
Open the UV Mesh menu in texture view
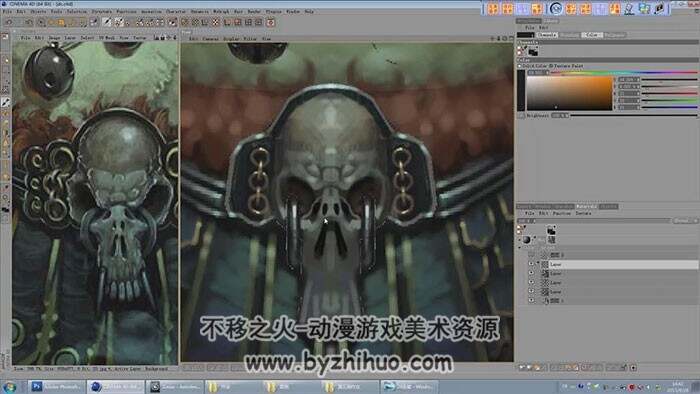[107, 38]
